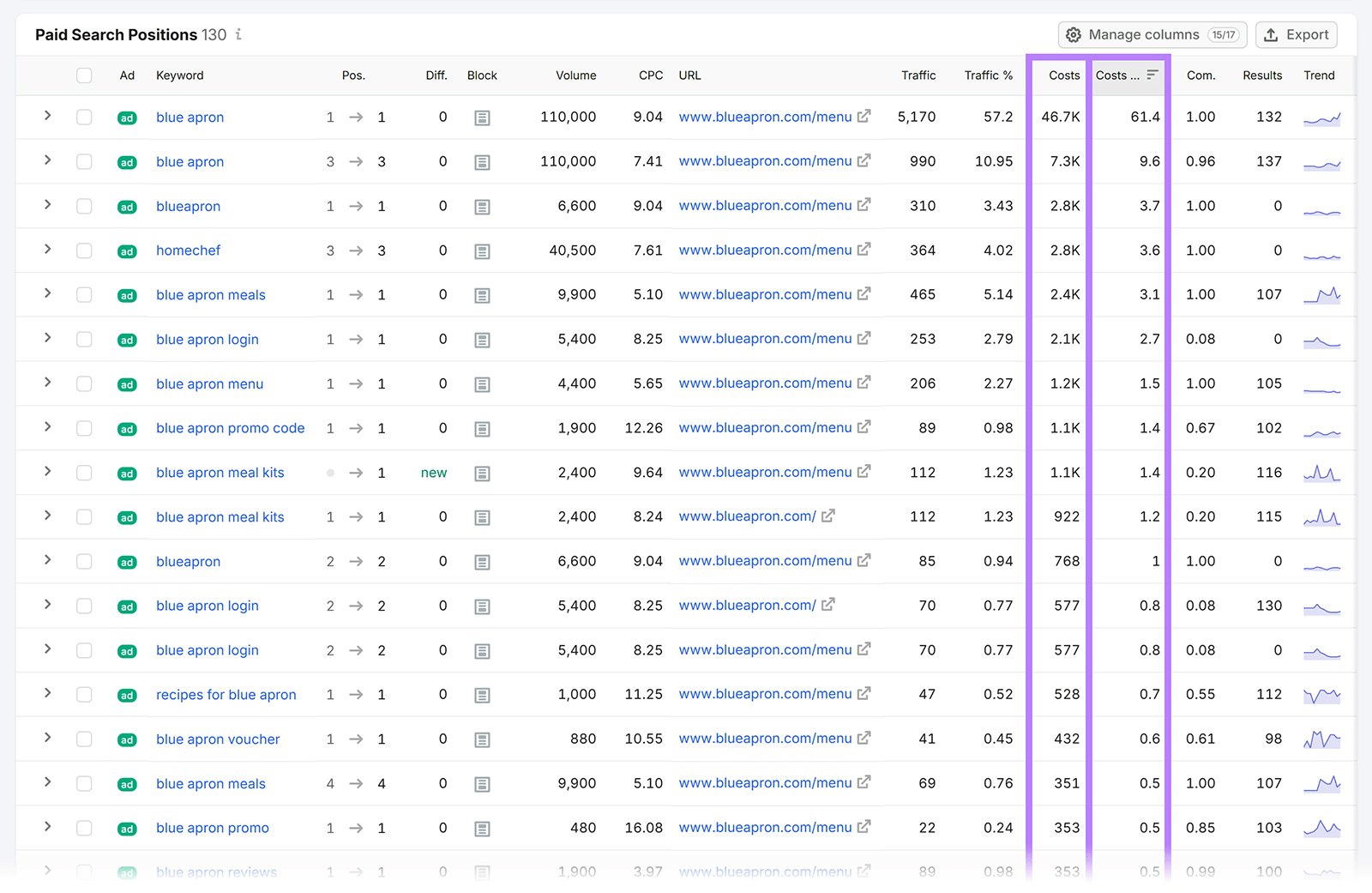Check the box for blue apron voucher row

84,739
